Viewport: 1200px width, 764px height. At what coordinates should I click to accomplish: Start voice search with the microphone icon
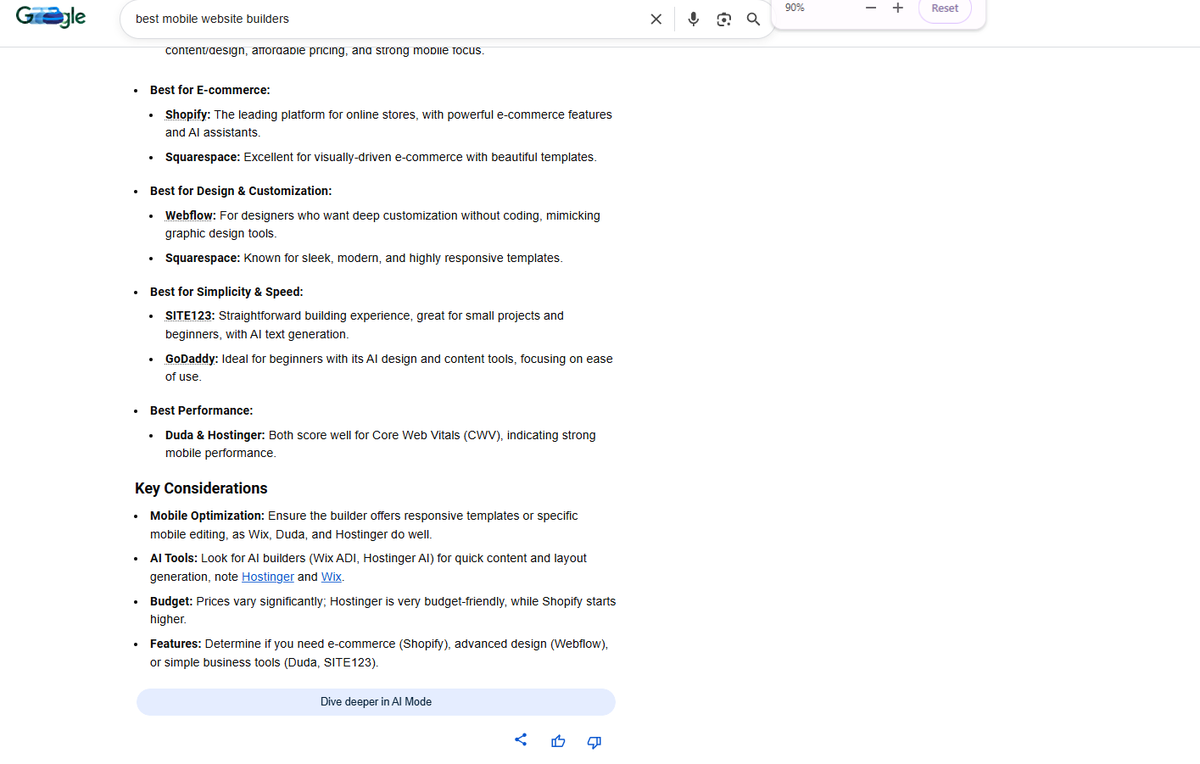692,19
